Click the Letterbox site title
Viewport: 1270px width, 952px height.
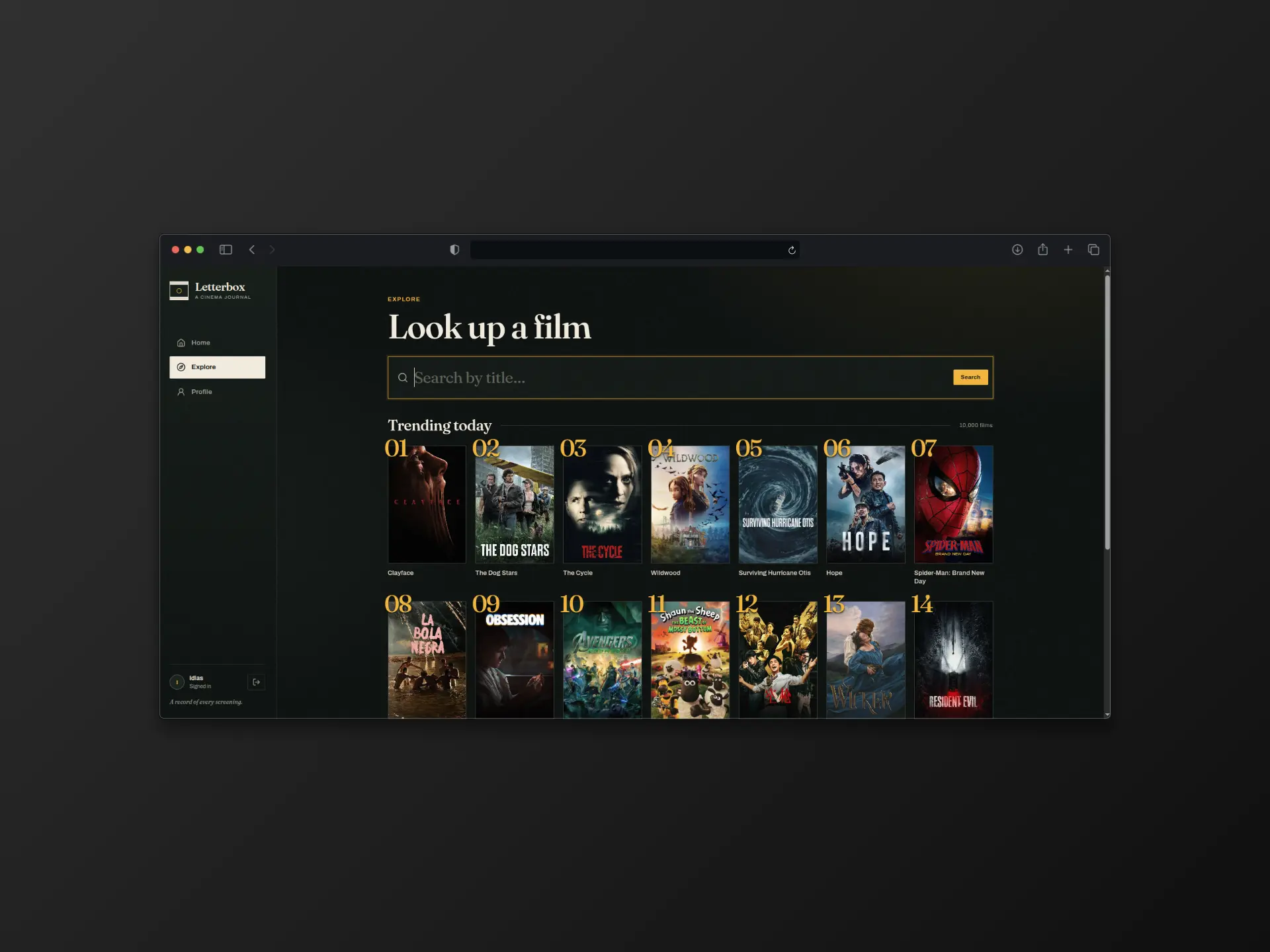220,287
